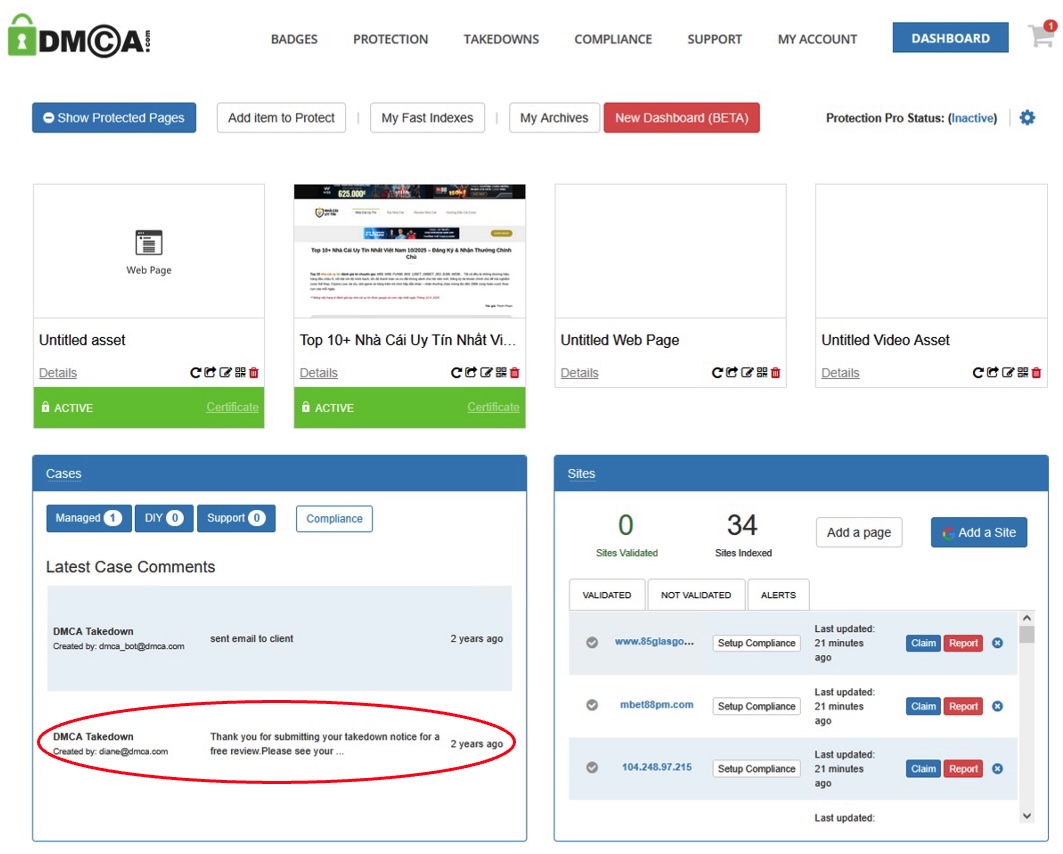Share the Top 10+ Nhà Cái asset
The height and width of the screenshot is (854, 1063).
pyautogui.click(x=471, y=372)
